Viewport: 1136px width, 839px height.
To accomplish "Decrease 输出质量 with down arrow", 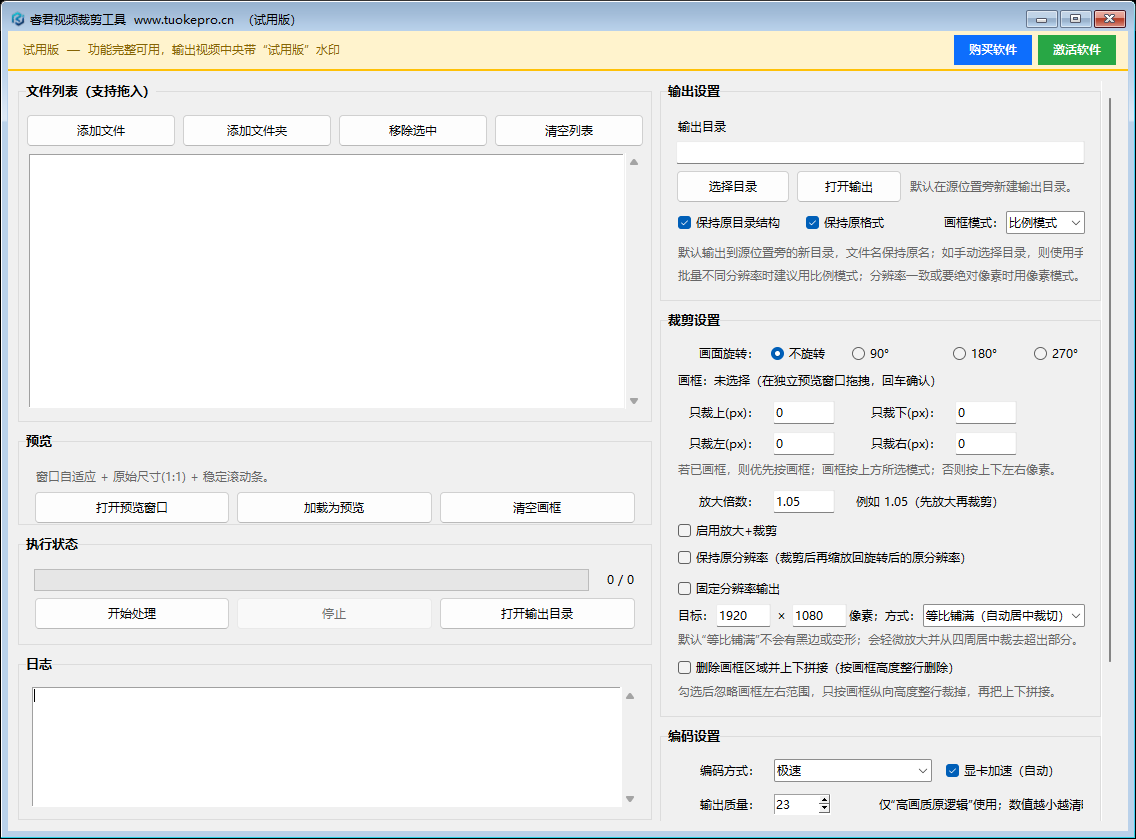I will pyautogui.click(x=824, y=809).
